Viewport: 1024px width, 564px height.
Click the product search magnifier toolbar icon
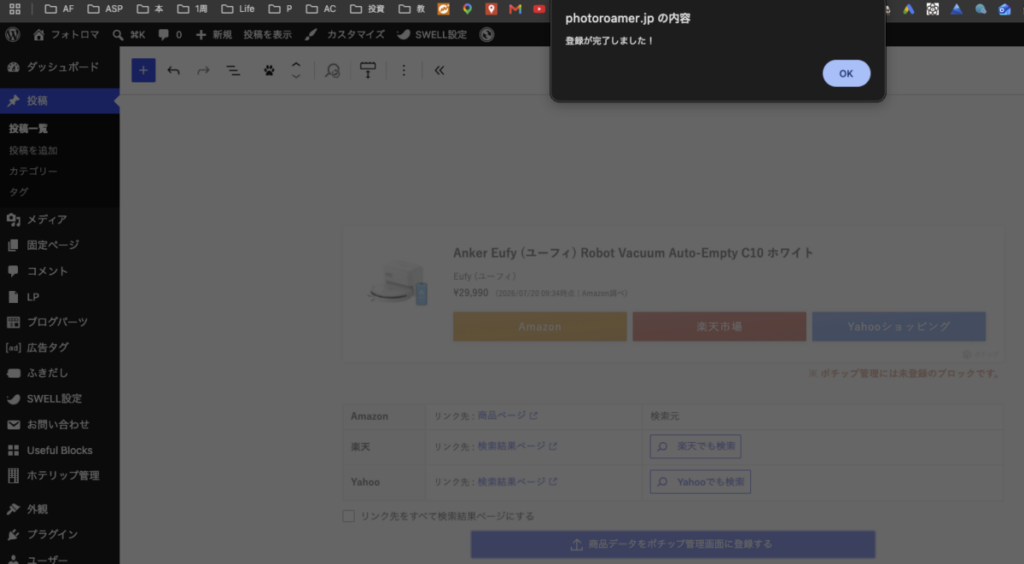click(332, 70)
